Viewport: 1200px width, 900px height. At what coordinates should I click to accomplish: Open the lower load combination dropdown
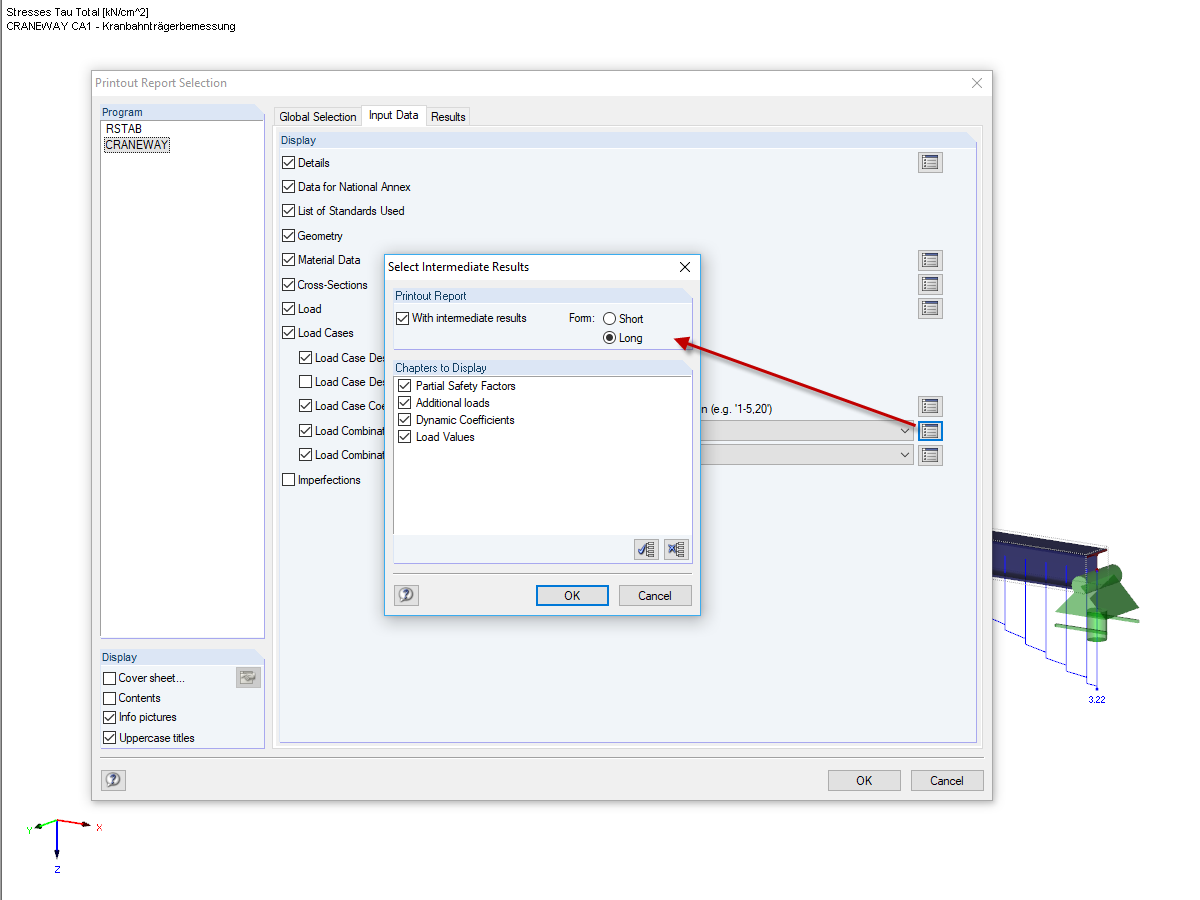(x=905, y=455)
